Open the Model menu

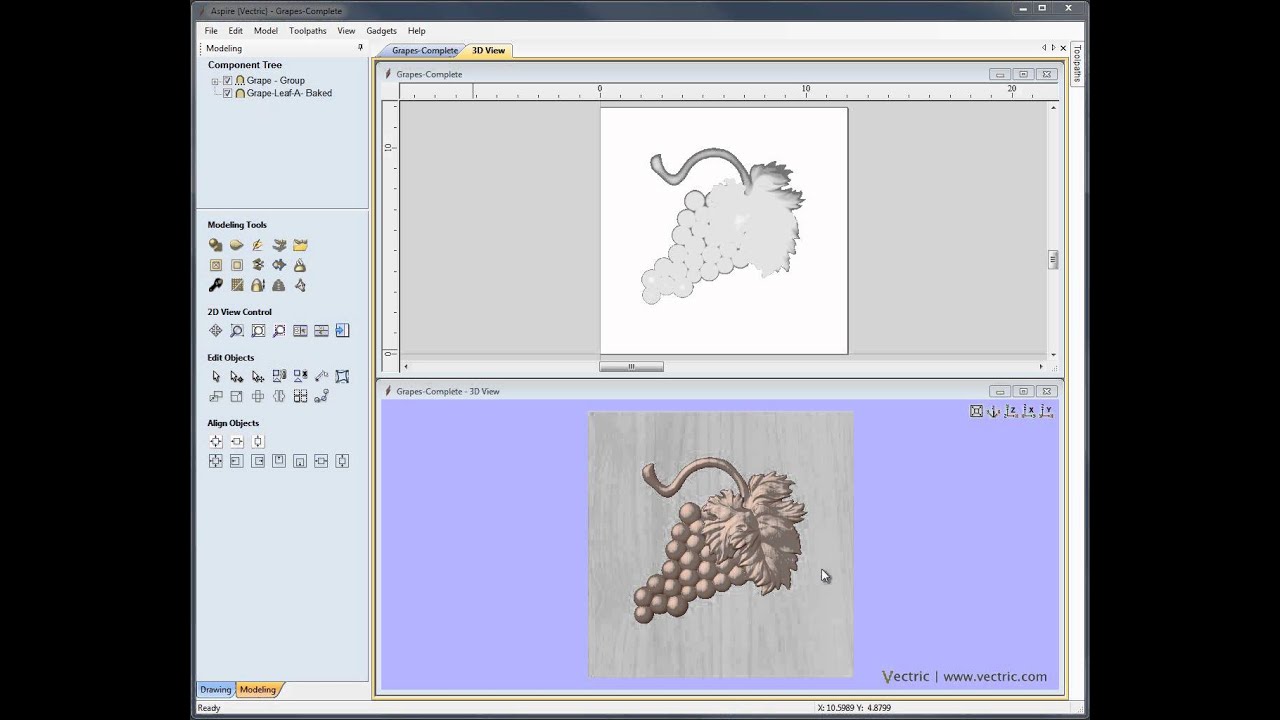pyautogui.click(x=265, y=31)
